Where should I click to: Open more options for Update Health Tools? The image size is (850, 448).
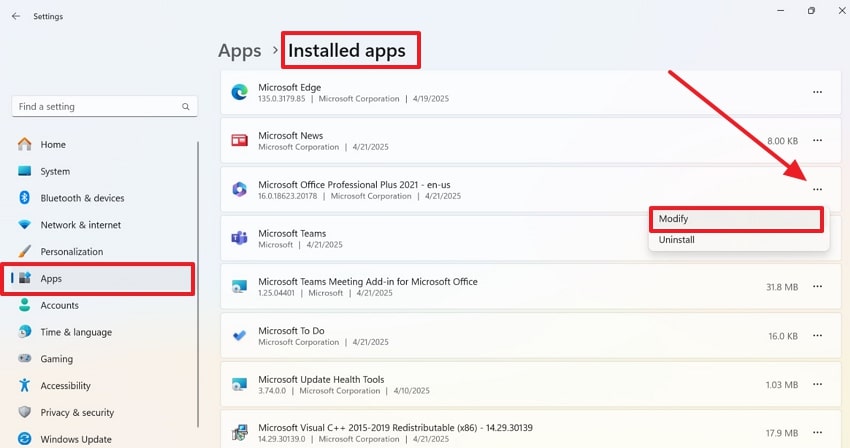(x=817, y=384)
